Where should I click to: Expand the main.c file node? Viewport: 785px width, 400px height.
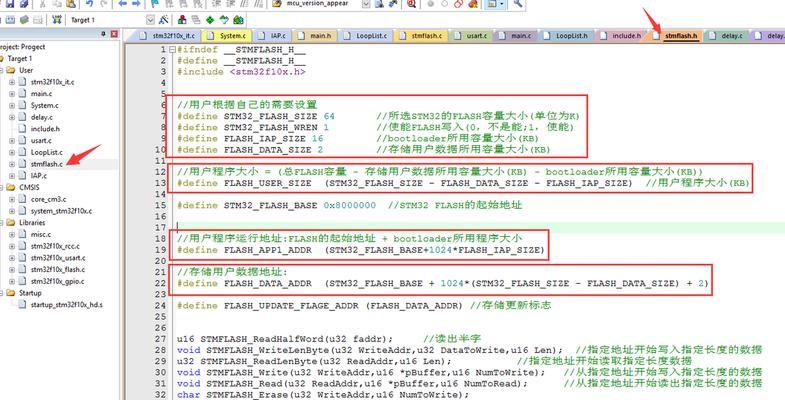(12, 93)
